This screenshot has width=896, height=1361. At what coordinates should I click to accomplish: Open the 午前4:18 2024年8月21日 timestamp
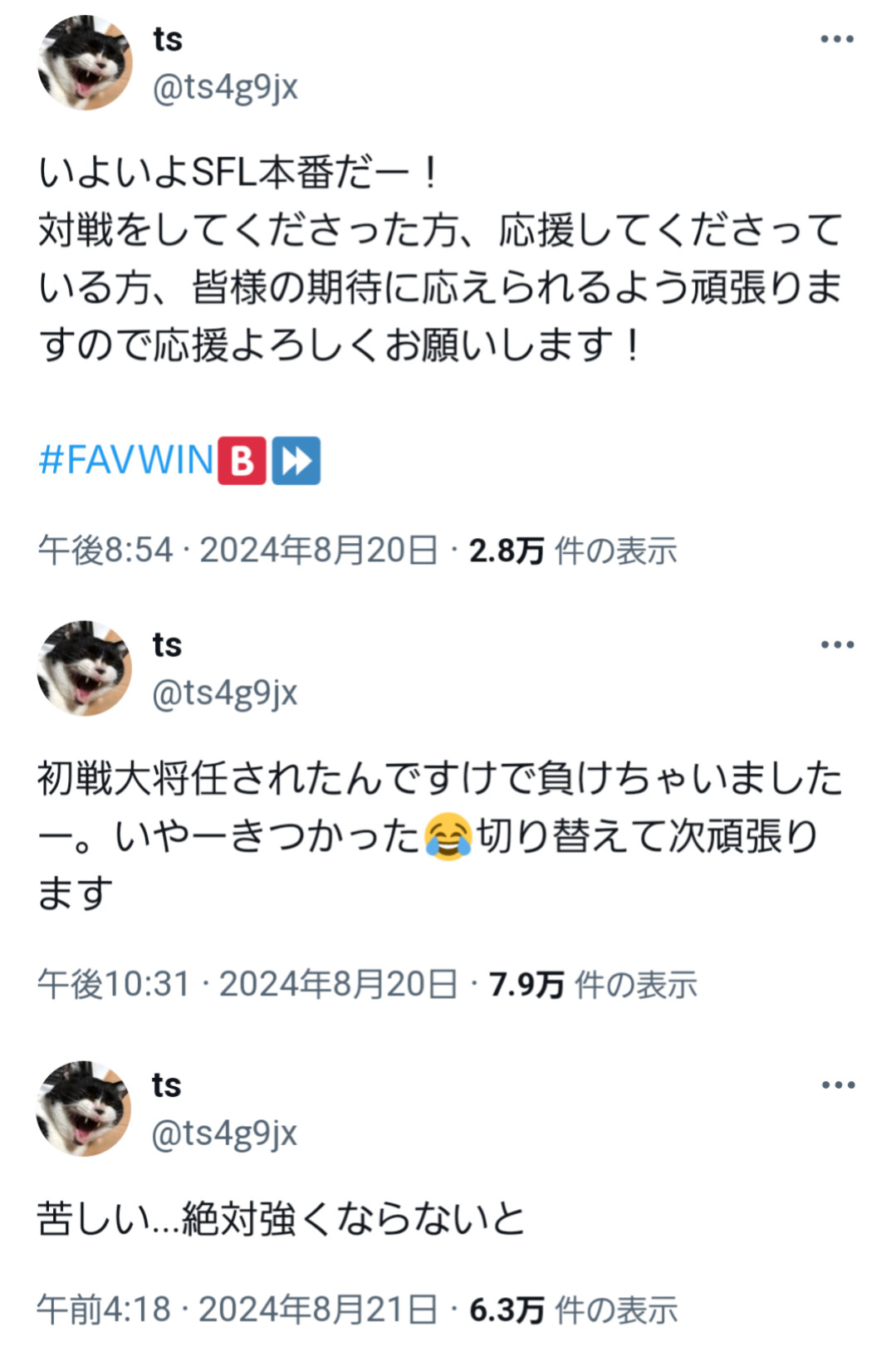[237, 1310]
